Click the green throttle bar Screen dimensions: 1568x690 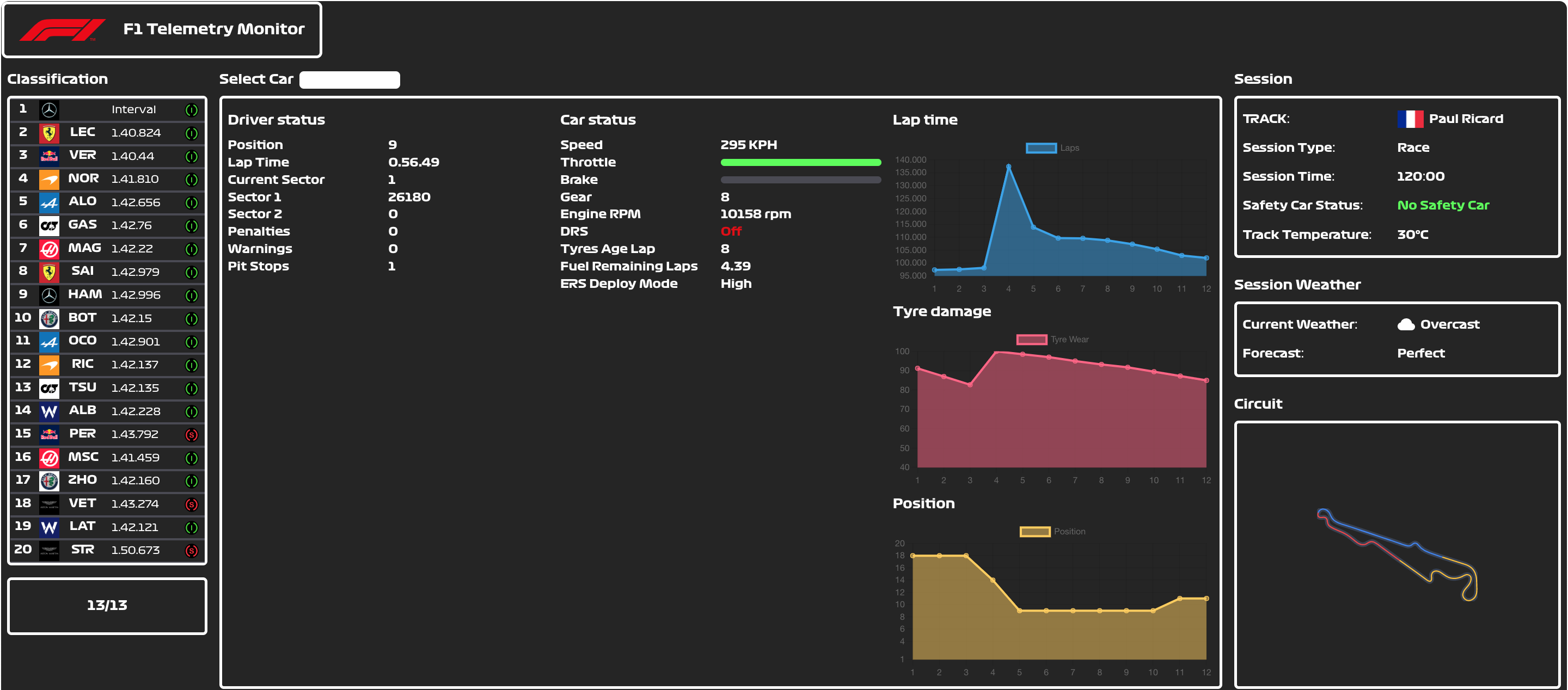click(x=800, y=163)
